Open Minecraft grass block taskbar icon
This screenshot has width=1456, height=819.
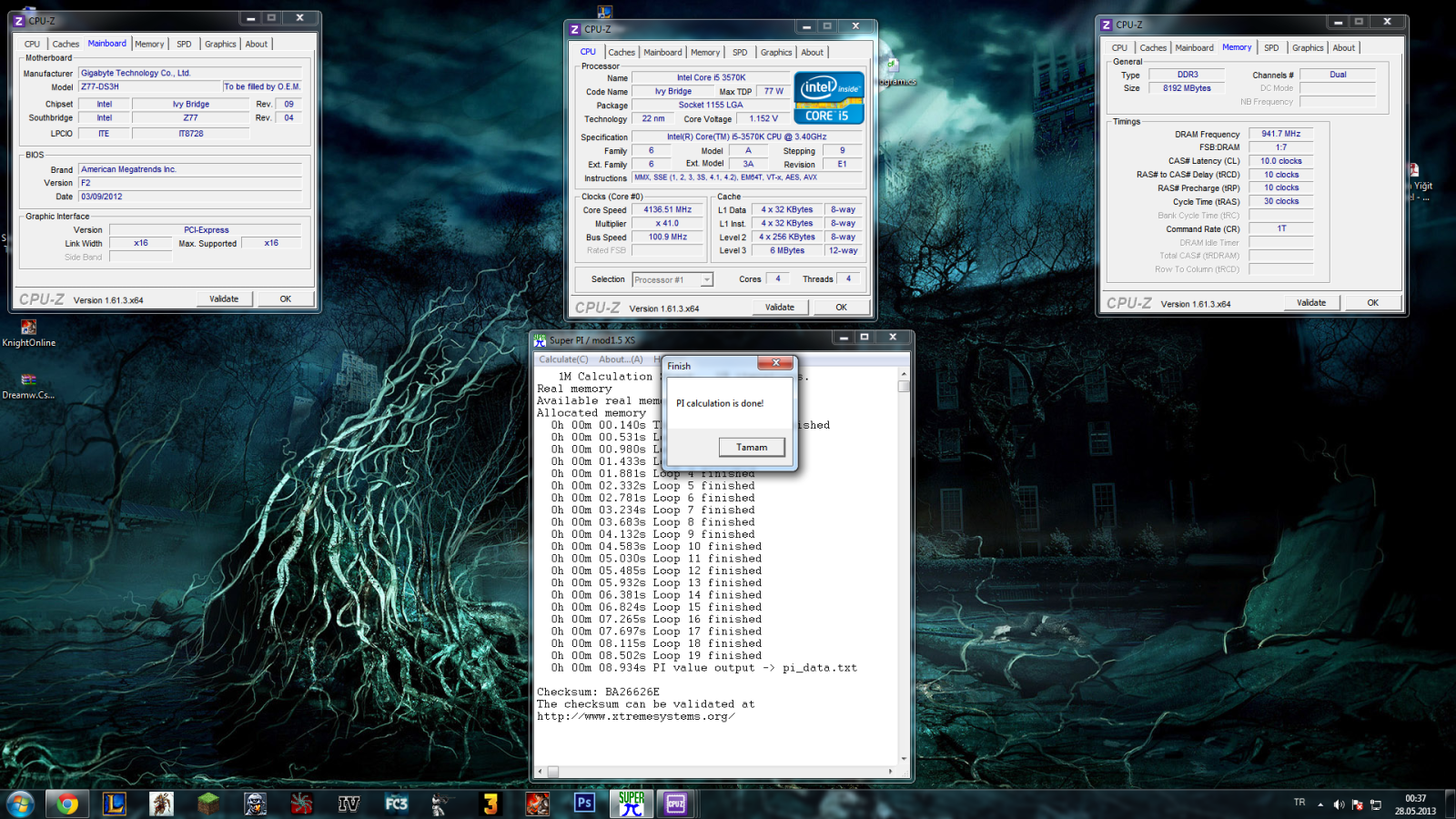pos(208,804)
